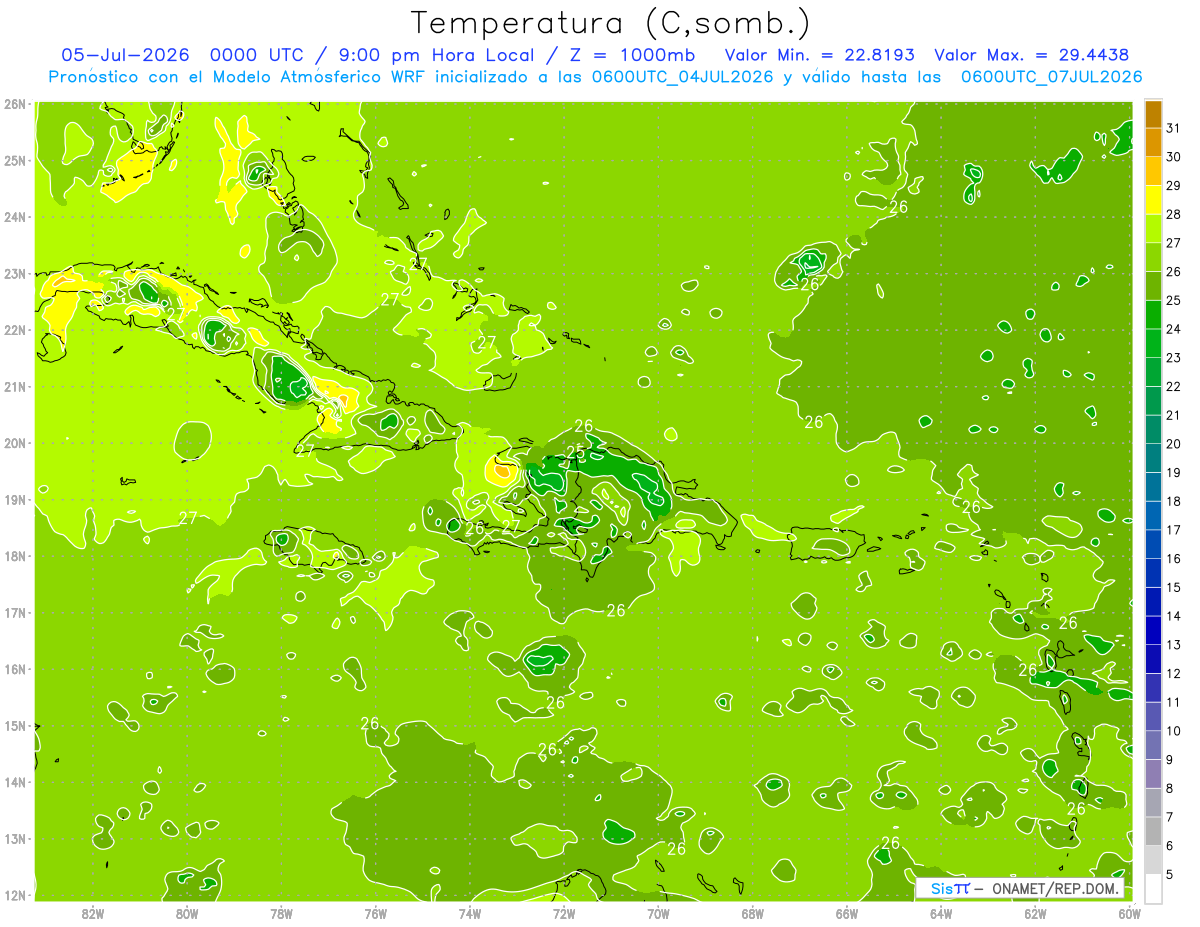Click the 26N latitude axis label
Viewport: 1200px width, 927px height.
15,104
